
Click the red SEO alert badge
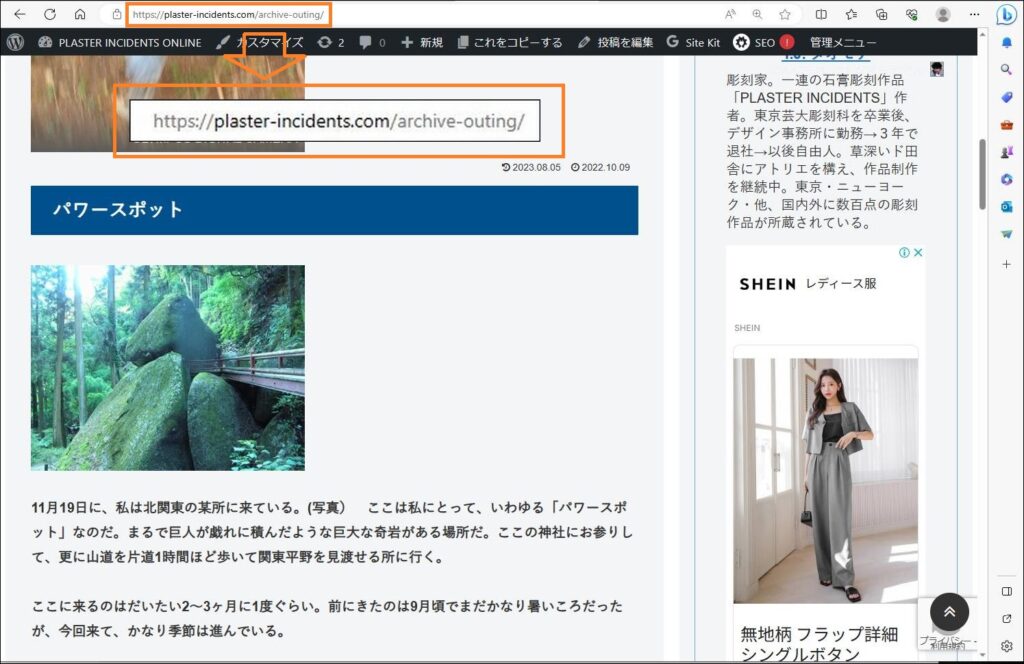point(787,42)
